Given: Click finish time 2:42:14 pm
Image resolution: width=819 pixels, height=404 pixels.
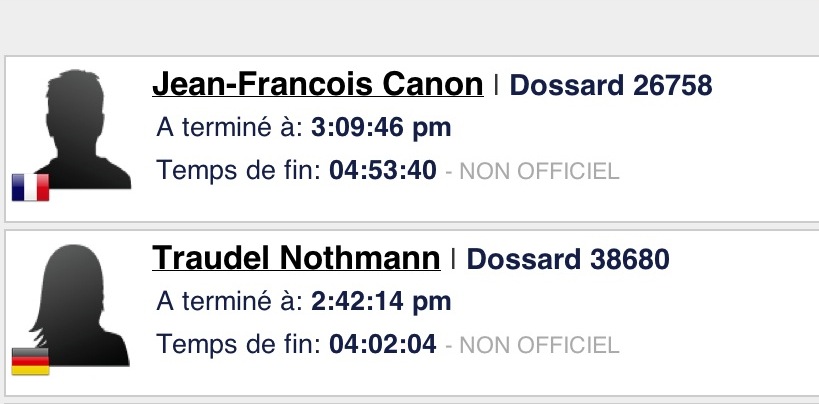Looking at the screenshot, I should tap(381, 302).
